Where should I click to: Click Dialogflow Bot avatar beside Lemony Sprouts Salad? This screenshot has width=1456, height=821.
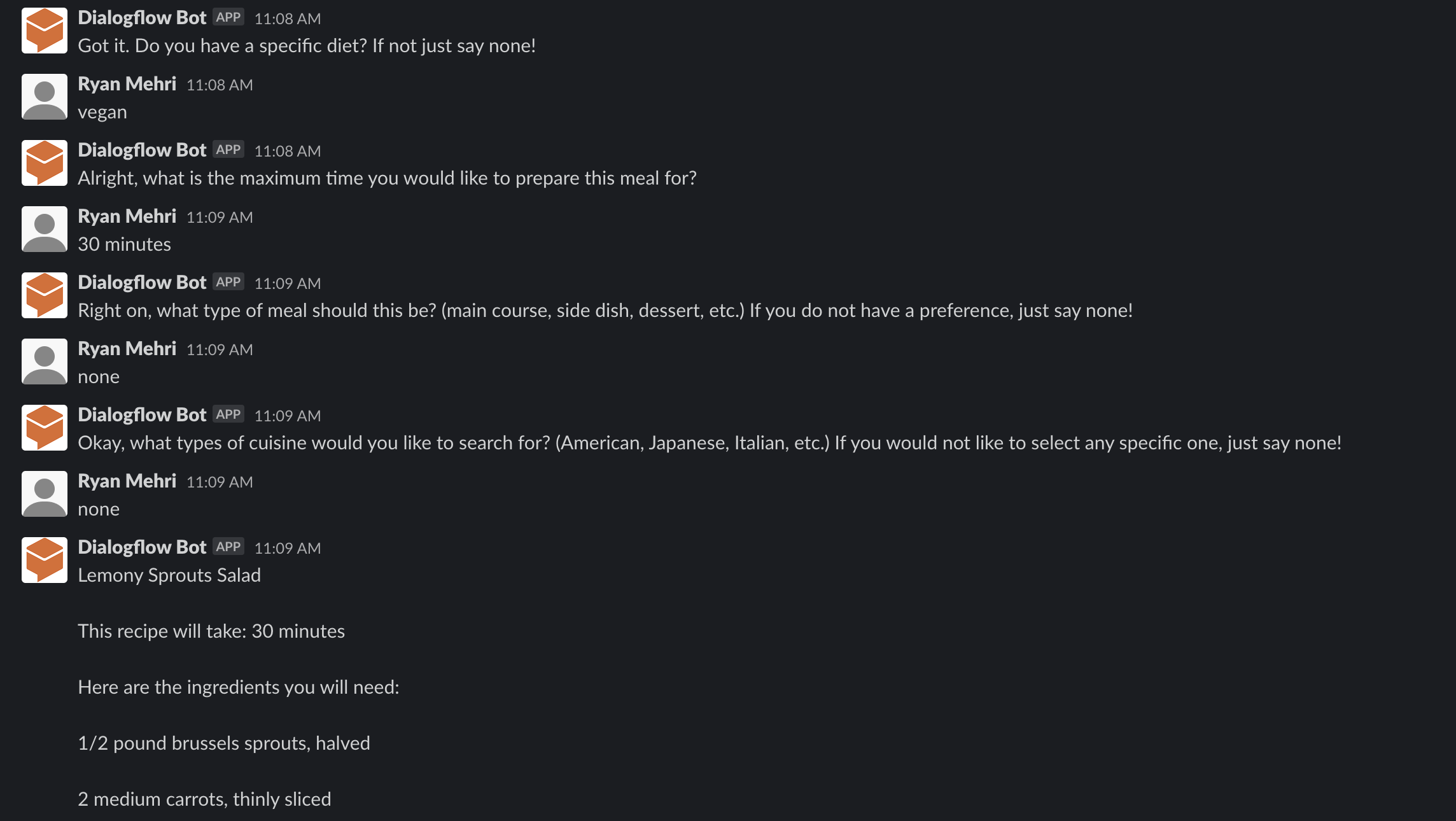click(45, 560)
